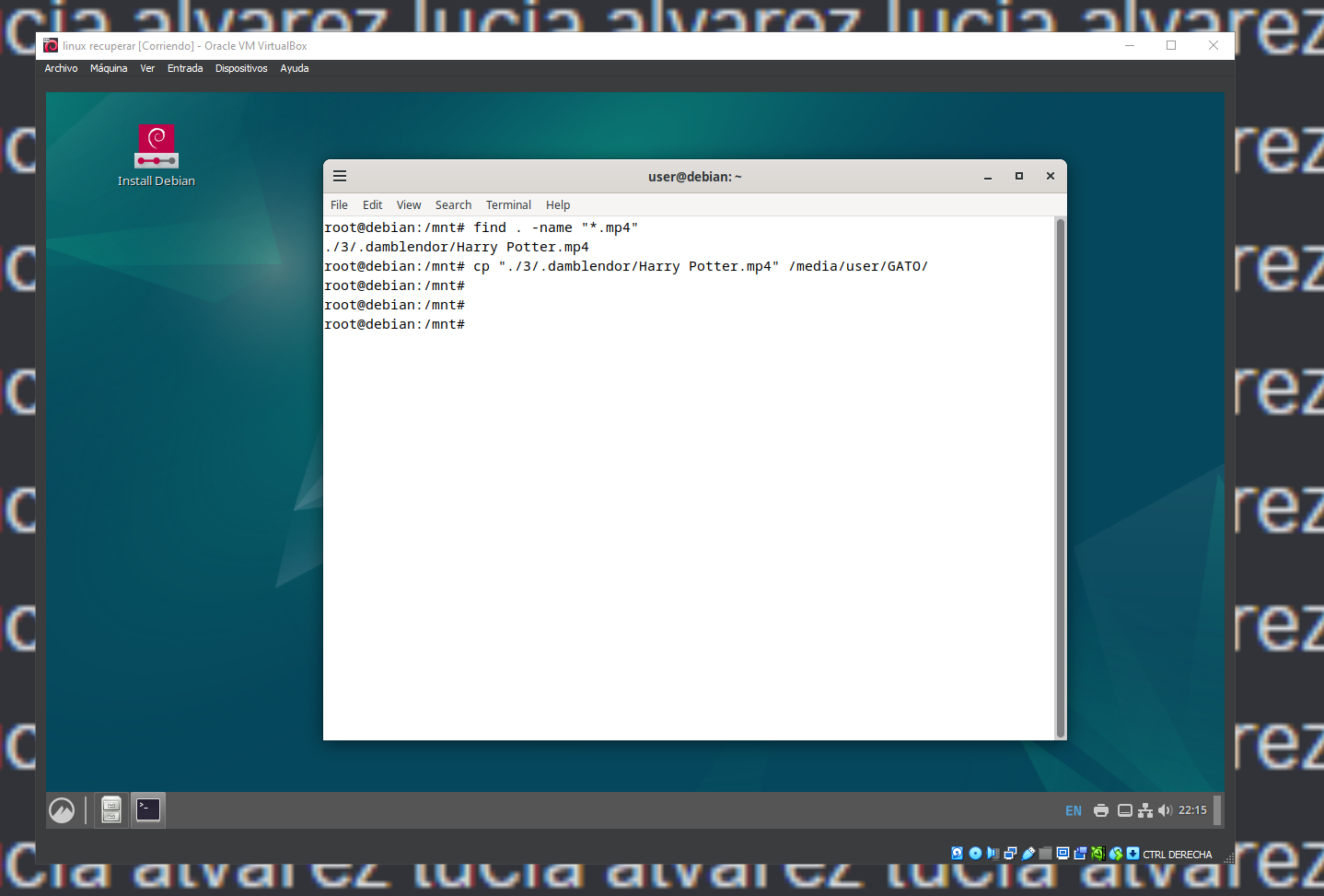This screenshot has width=1324, height=896.
Task: Open the application launcher at bottom left
Action: point(62,809)
